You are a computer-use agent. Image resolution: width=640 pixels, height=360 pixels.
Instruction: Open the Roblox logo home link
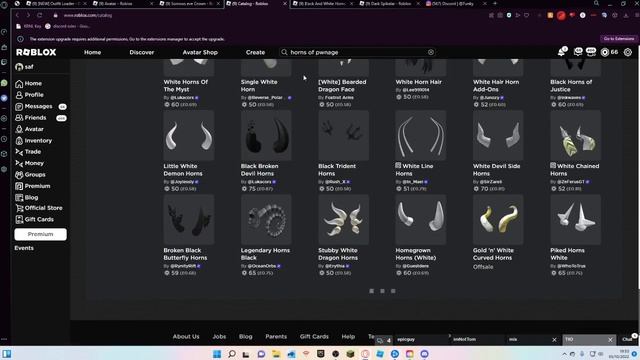point(36,52)
